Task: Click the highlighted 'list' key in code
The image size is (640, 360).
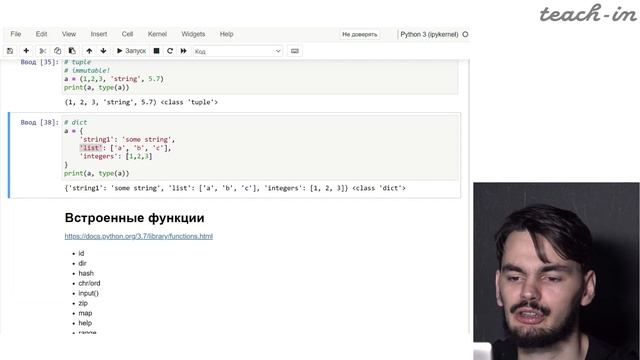Action: coord(90,148)
